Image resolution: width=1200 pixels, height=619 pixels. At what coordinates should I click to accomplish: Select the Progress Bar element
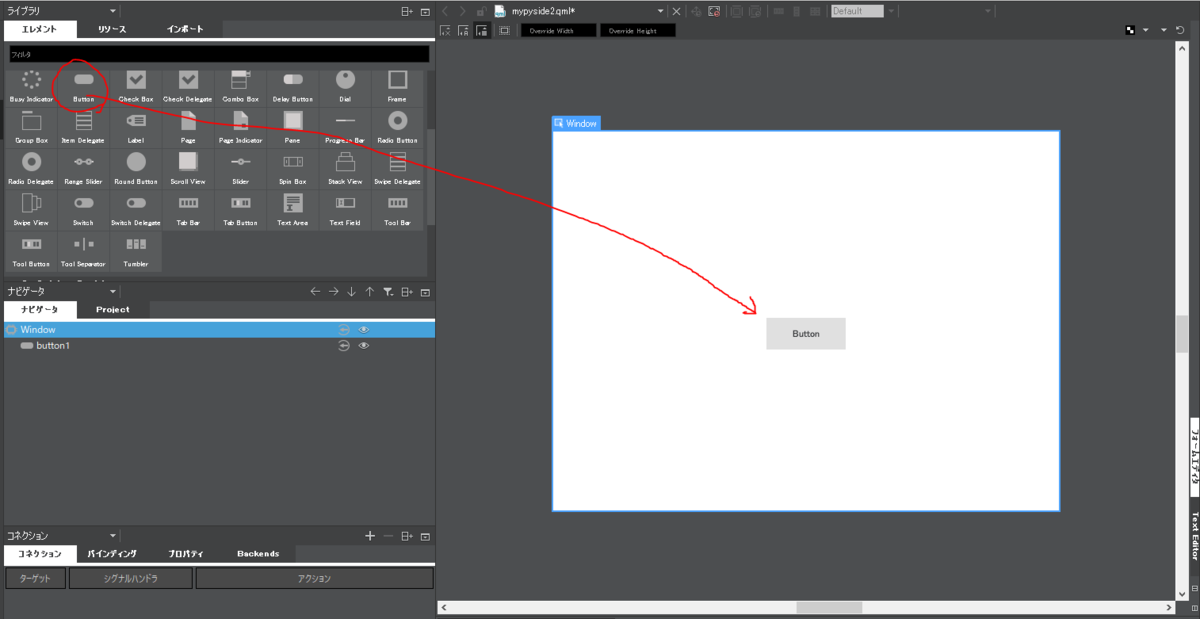(345, 128)
